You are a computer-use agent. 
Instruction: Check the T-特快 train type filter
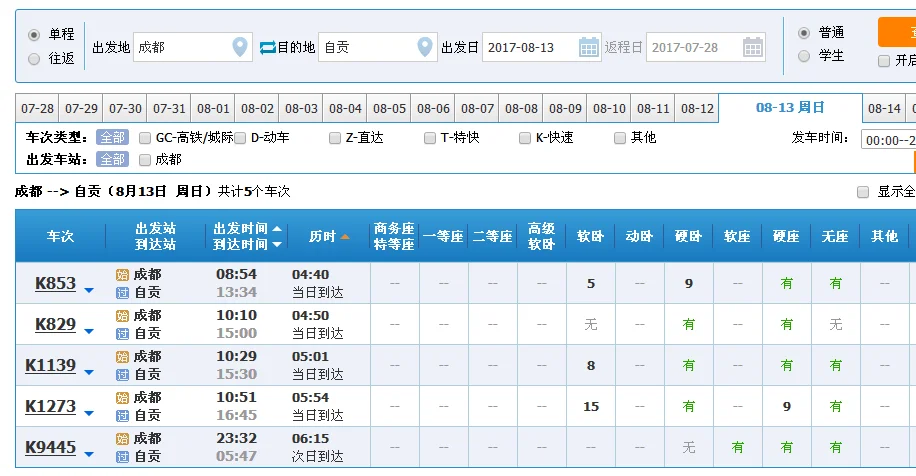pos(430,138)
